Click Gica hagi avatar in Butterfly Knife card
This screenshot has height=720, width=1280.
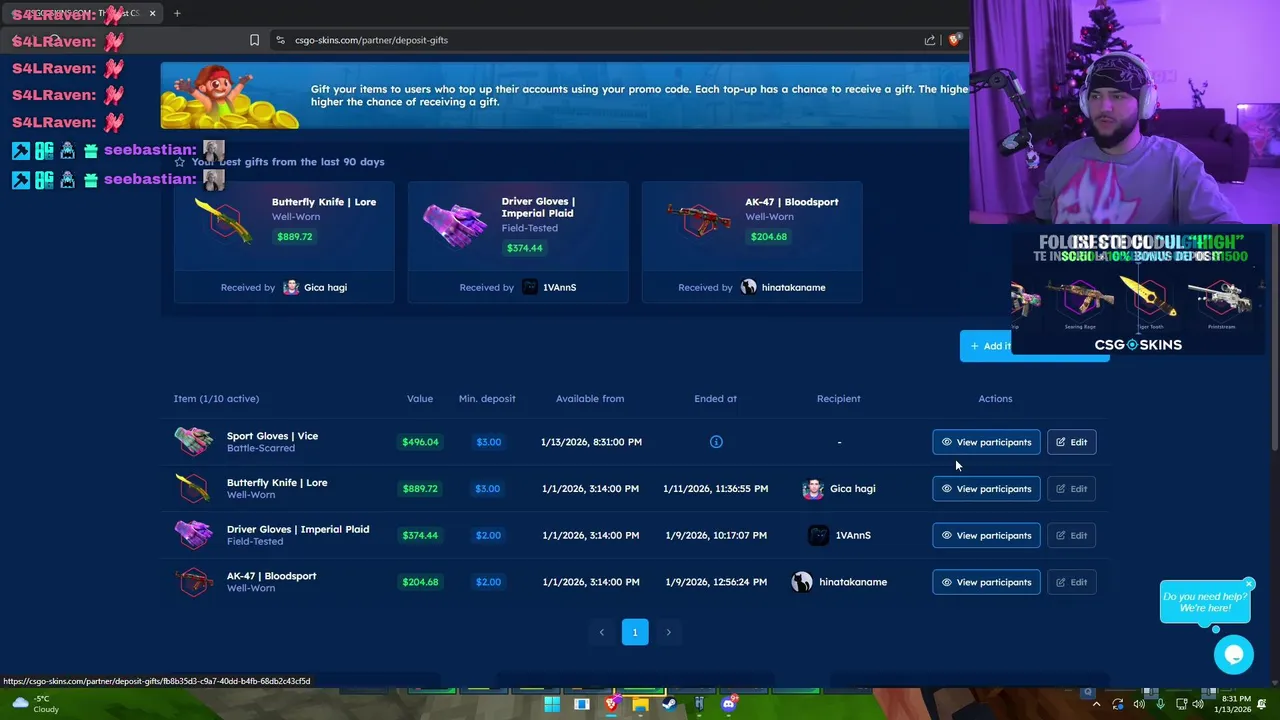(291, 287)
